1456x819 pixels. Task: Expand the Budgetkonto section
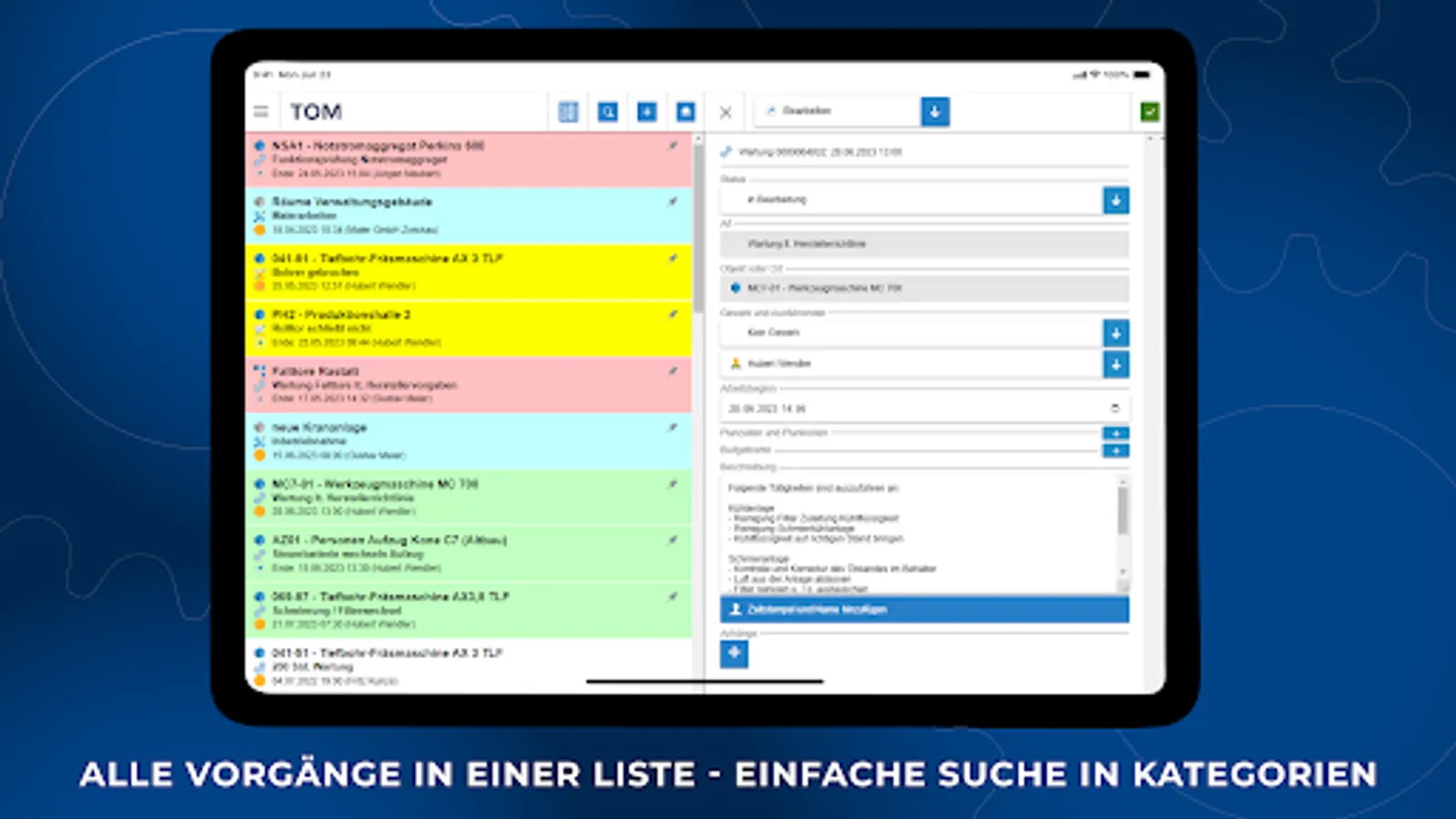(1116, 450)
